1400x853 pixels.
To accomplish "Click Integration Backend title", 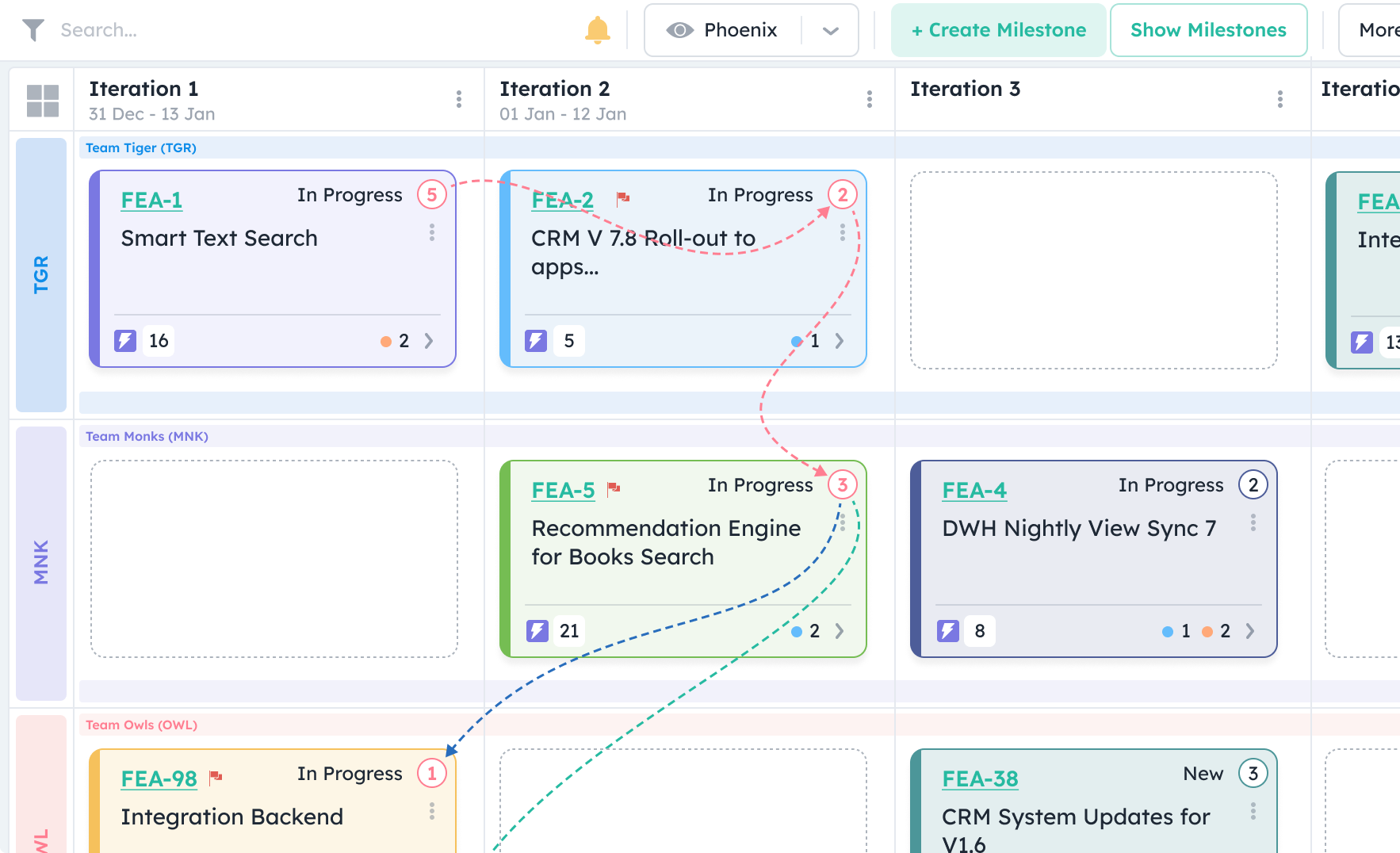I will pyautogui.click(x=231, y=817).
